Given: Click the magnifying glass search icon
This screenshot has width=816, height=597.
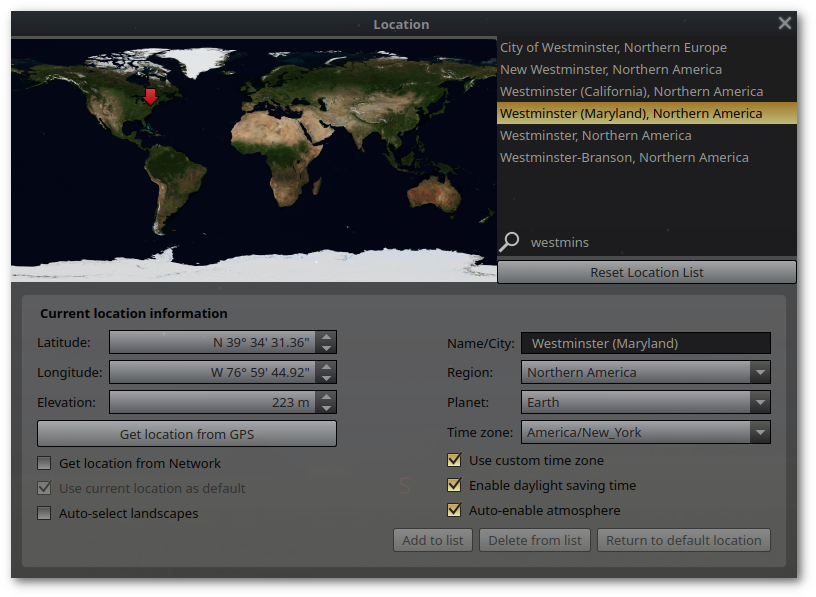Looking at the screenshot, I should coord(509,242).
